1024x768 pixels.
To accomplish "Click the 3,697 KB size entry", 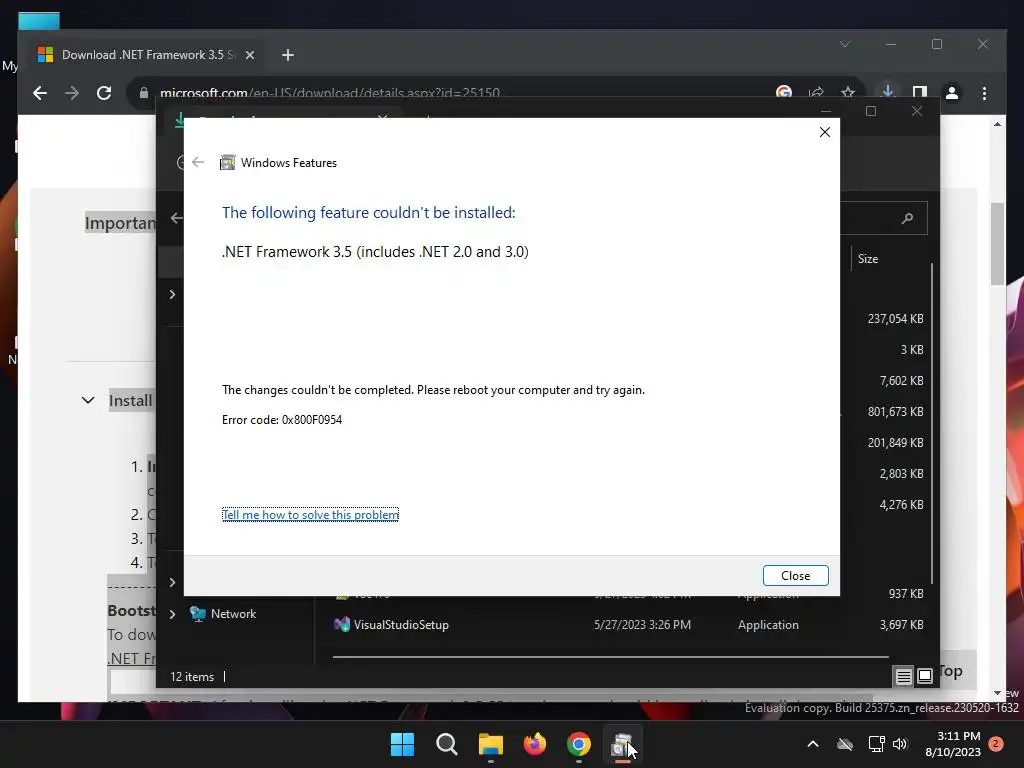I will [901, 625].
